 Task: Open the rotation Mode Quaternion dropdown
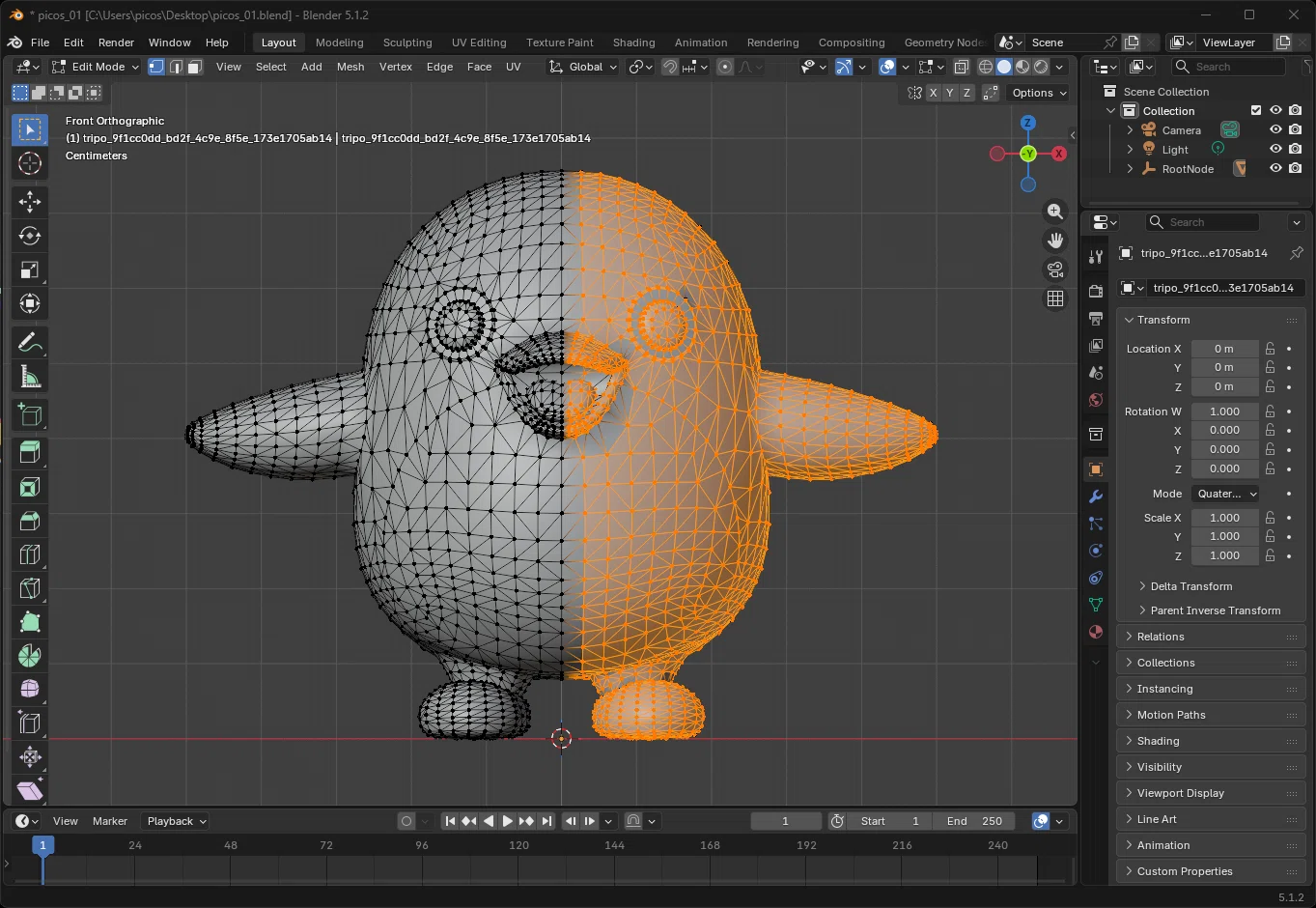(x=1225, y=494)
